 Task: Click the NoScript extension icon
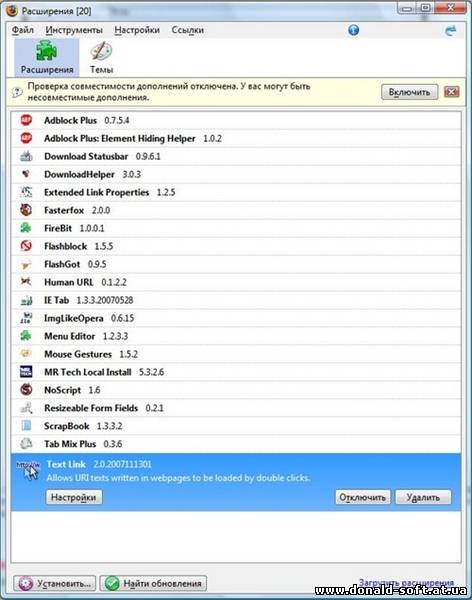[26, 390]
